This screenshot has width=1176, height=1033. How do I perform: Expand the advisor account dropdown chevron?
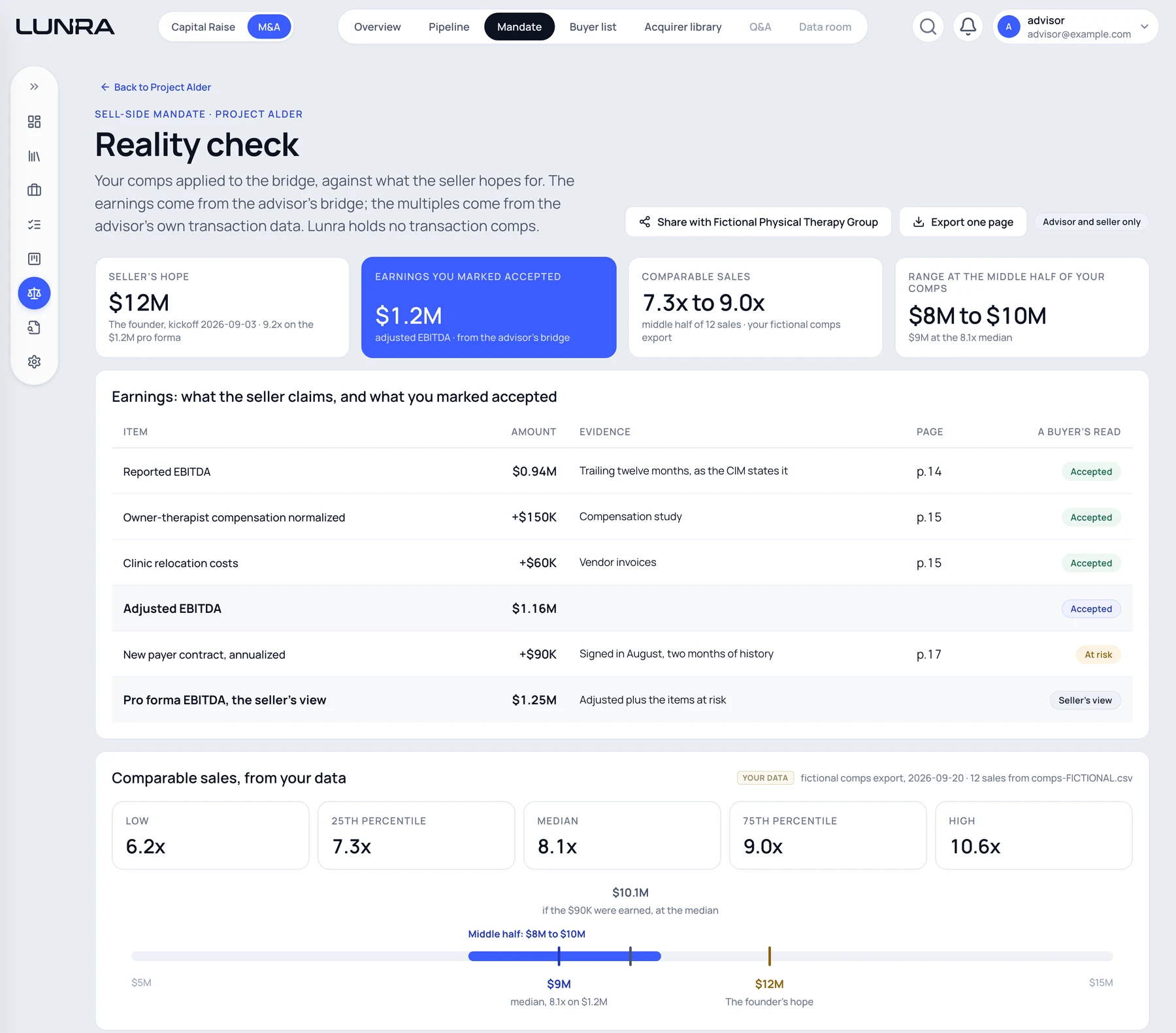coord(1145,27)
